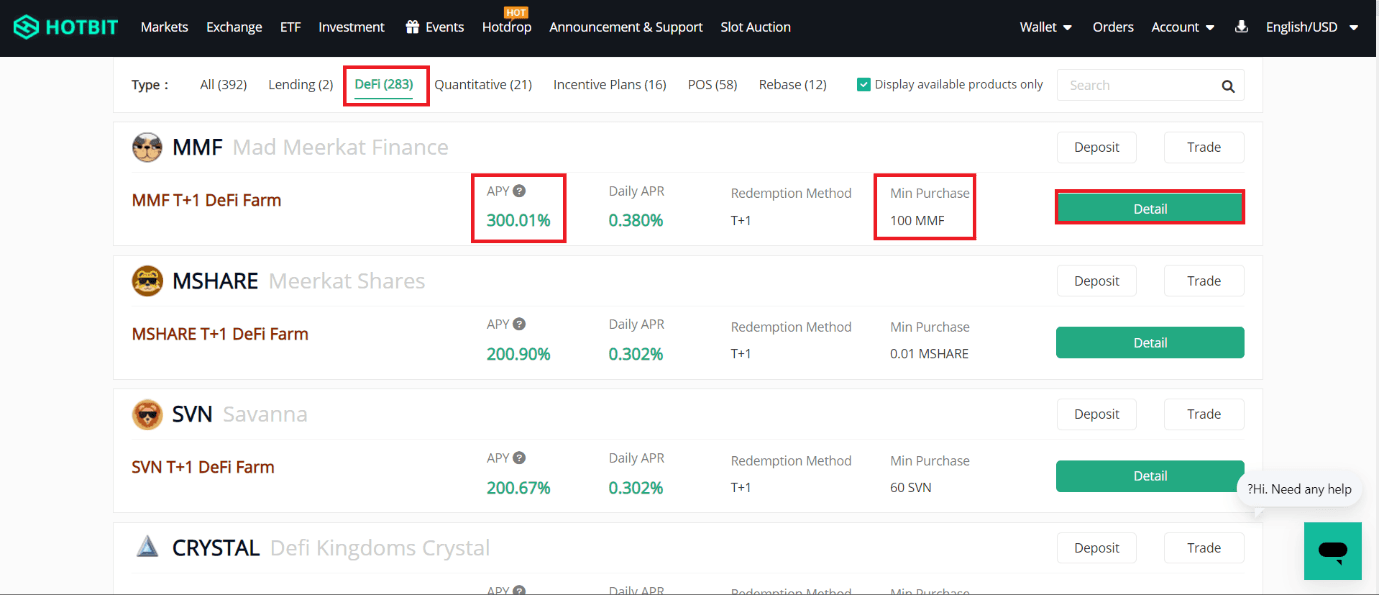Click Deposit for MSHARE
The image size is (1379, 595).
(1097, 281)
